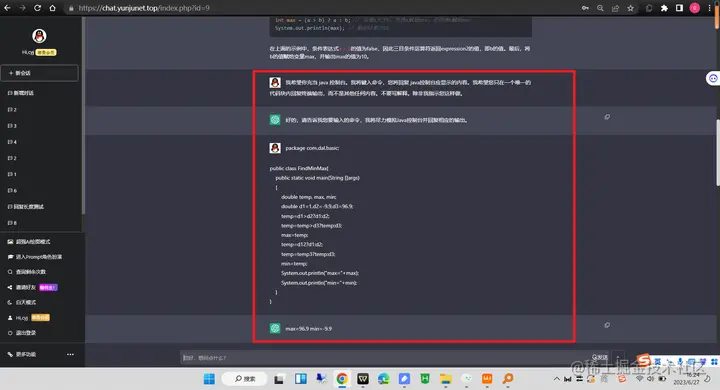Viewport: 720px width, 390px height.
Task: Click the chat page vertical scrollbar
Action: [x=717, y=152]
